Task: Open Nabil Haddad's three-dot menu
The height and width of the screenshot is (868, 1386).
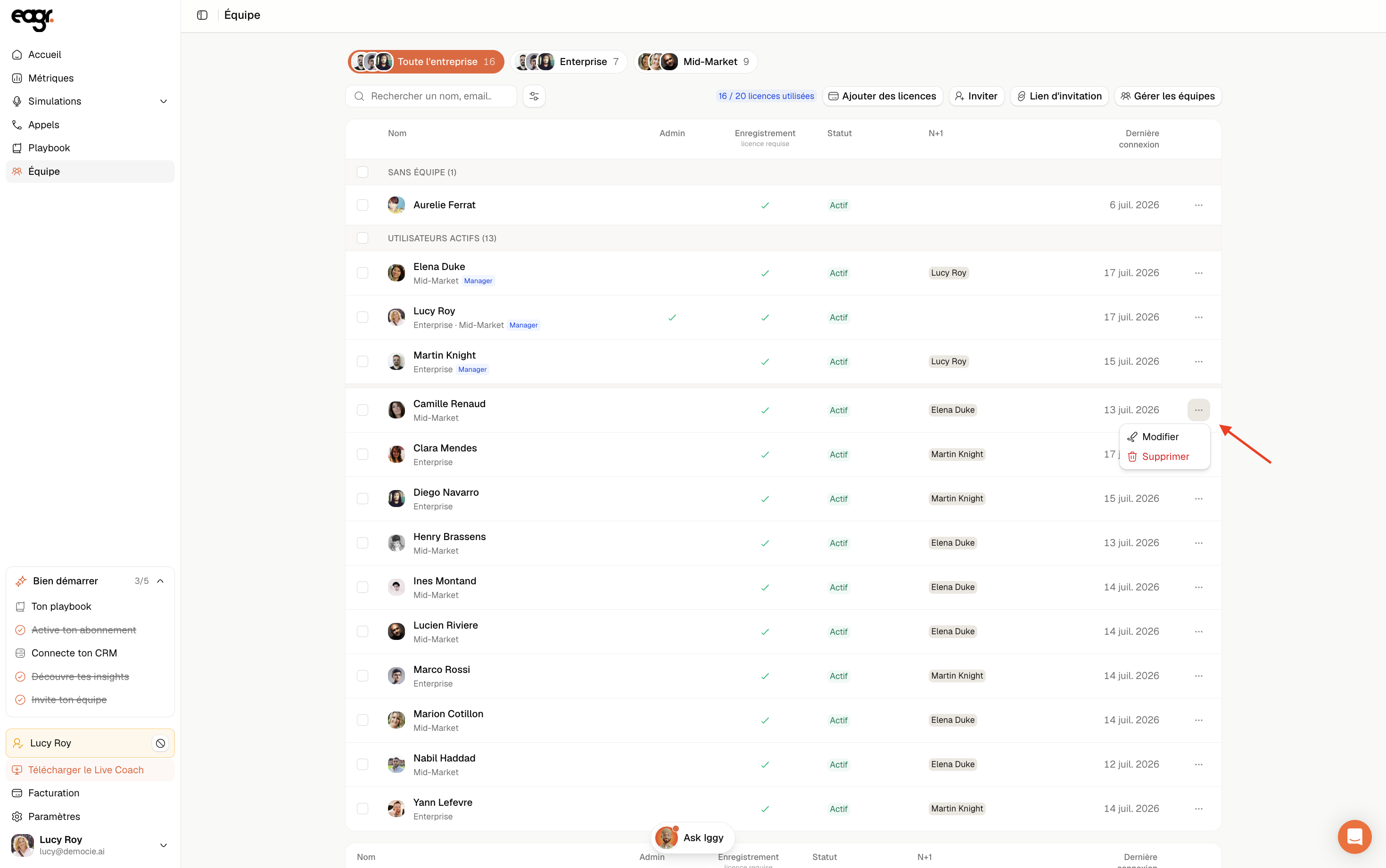Action: 1198,764
